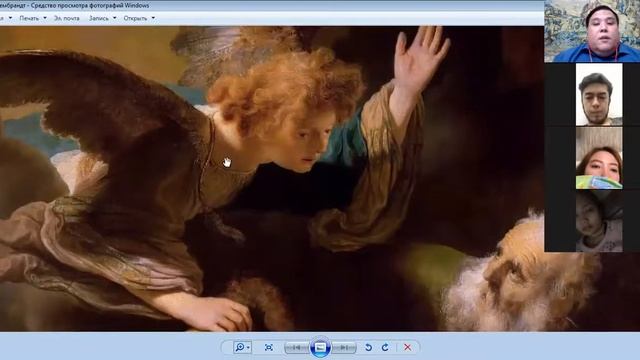The width and height of the screenshot is (640, 360).
Task: Open the zoom magnifier control
Action: pos(242,347)
